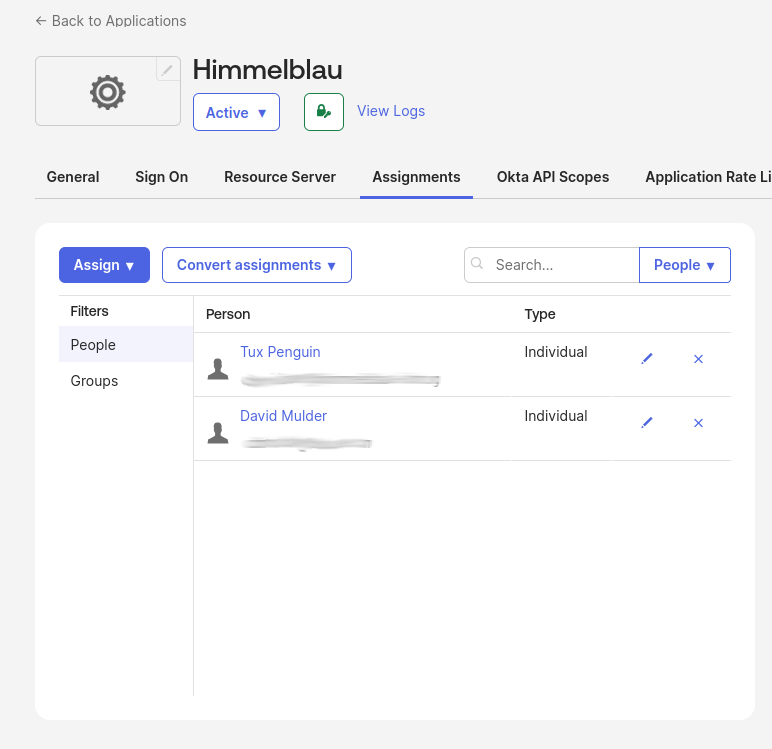Open the Assign dropdown button
Screen dimensions: 772x749
[104, 265]
